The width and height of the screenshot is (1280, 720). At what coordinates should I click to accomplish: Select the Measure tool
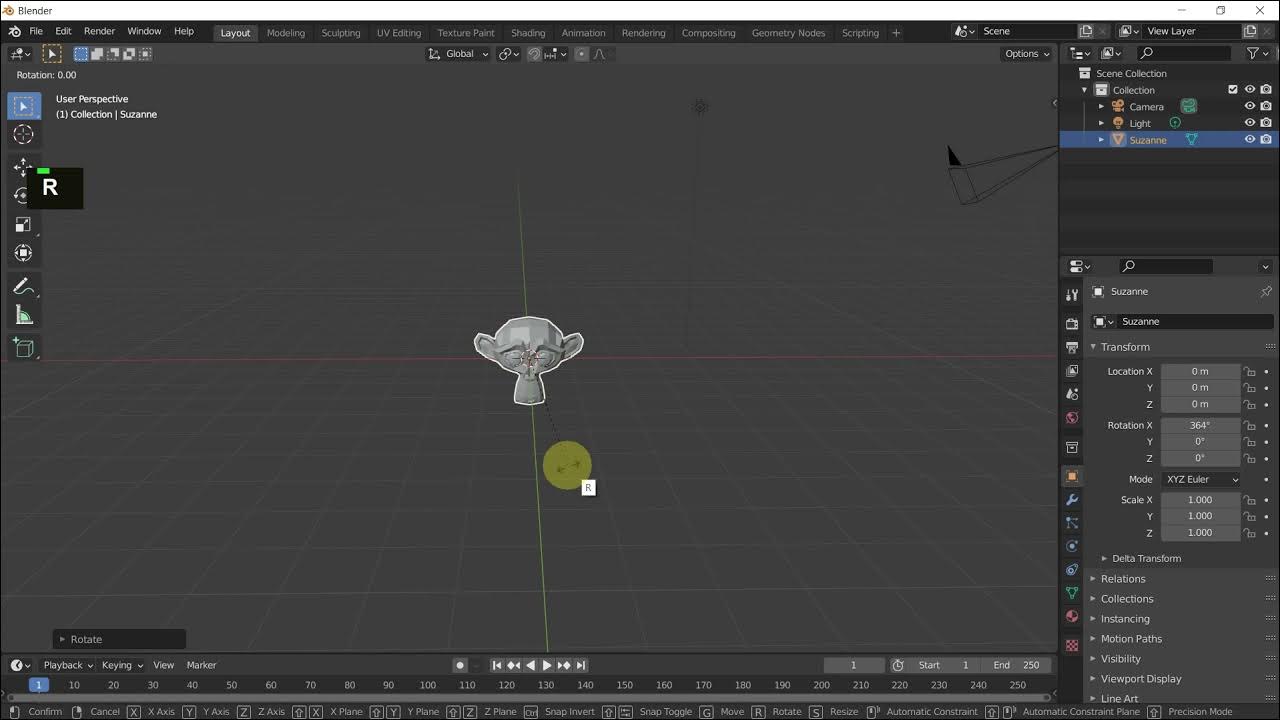[24, 316]
